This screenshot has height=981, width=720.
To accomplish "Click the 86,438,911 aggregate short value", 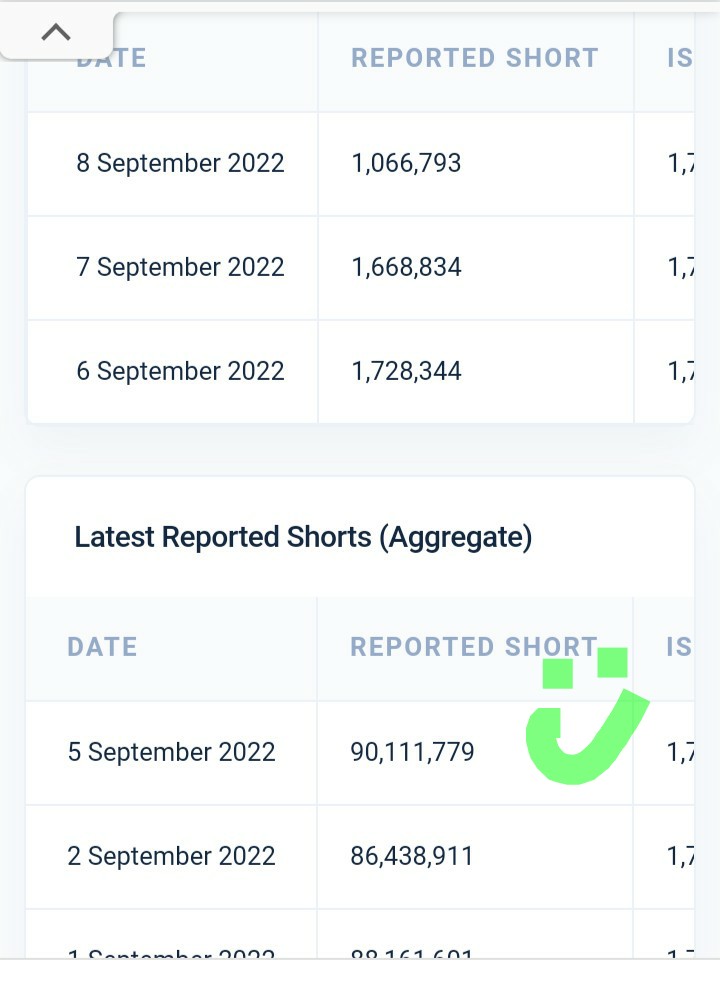I will tap(412, 856).
